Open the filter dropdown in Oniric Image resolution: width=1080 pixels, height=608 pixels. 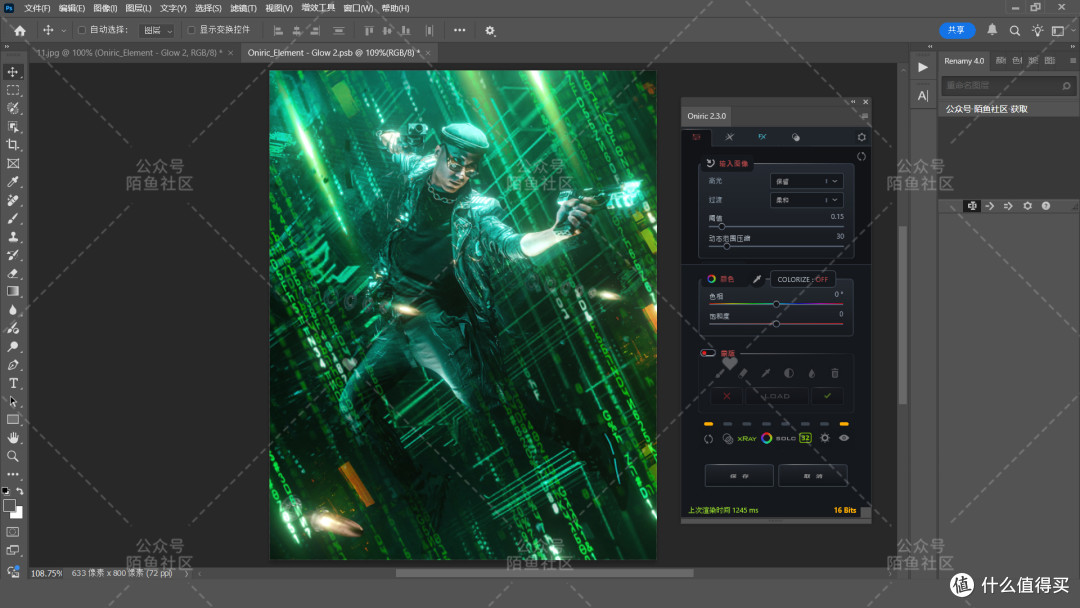(806, 200)
